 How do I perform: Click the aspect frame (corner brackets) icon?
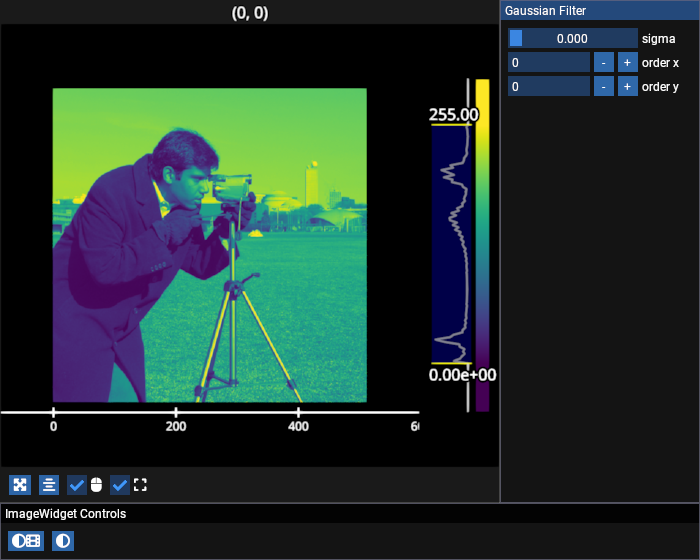point(140,485)
